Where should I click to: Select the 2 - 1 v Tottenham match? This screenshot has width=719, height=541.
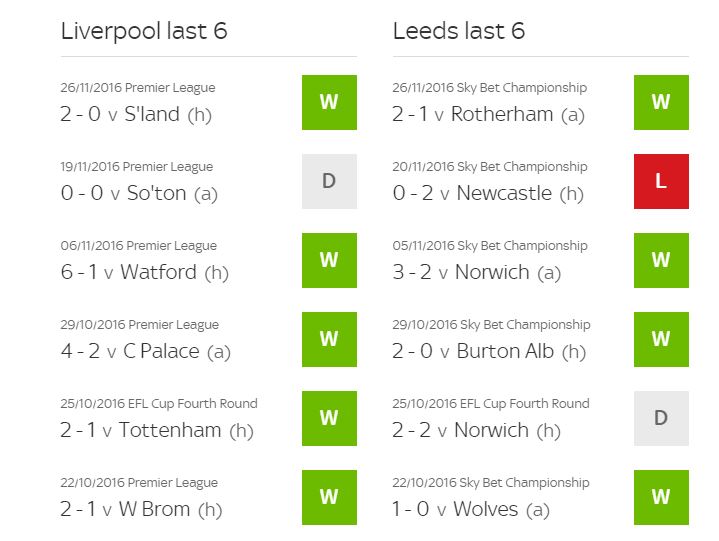click(155, 430)
